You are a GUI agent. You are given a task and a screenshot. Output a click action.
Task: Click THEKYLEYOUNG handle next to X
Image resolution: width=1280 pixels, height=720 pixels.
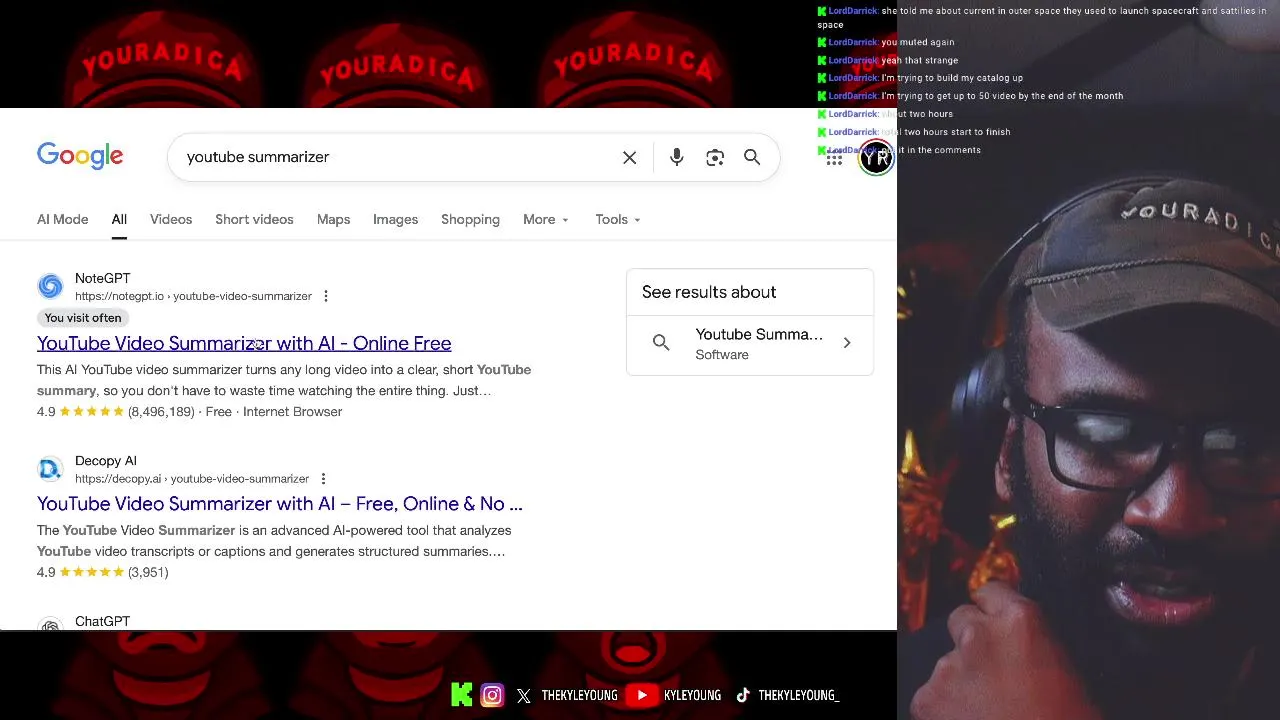(x=580, y=695)
